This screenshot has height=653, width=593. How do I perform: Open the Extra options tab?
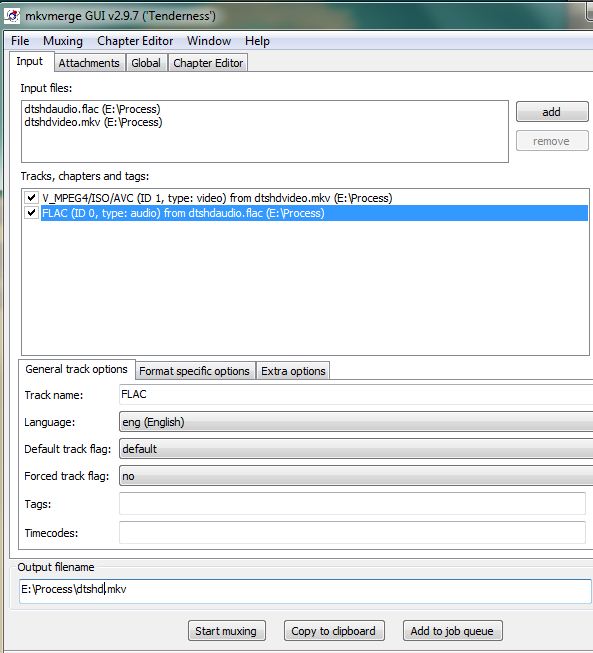coord(293,371)
